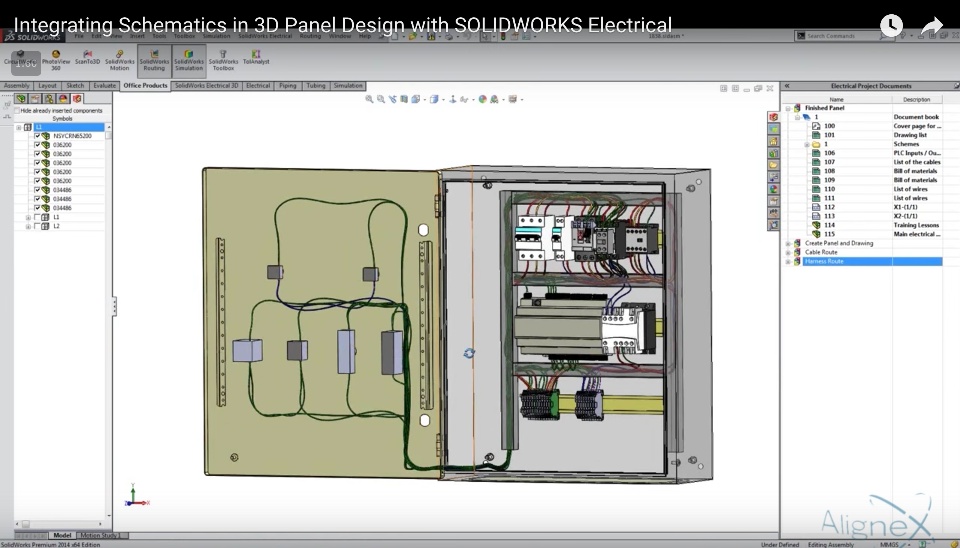
Task: Select the Sketch tab
Action: [x=75, y=86]
